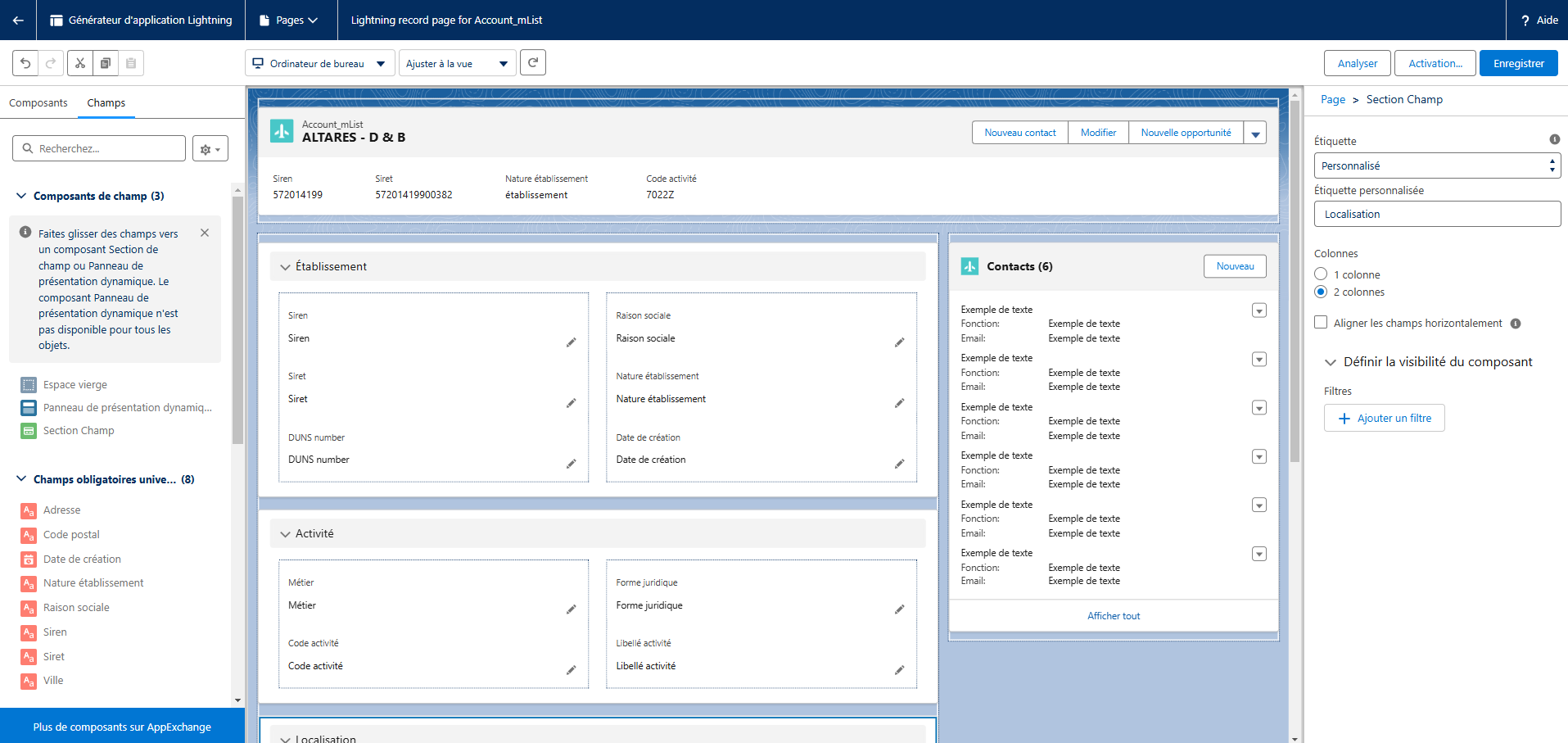1568x743 pixels.
Task: Click the Nouvelle opportunité button
Action: (x=1186, y=133)
